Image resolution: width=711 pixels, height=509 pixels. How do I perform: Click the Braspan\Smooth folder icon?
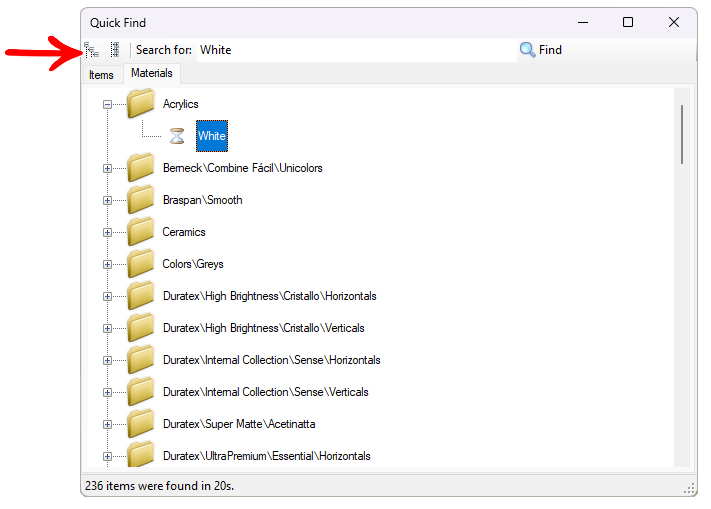141,199
